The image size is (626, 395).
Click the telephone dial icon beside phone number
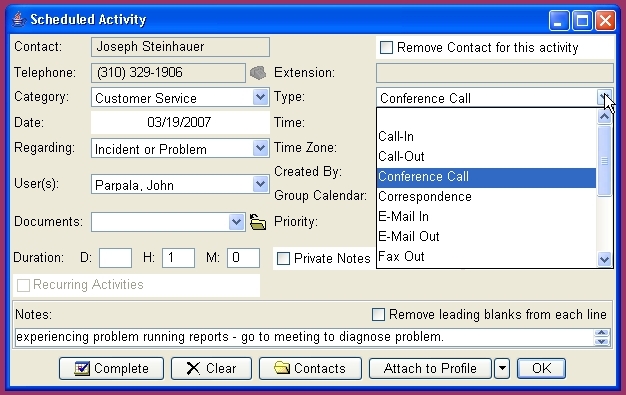point(258,73)
